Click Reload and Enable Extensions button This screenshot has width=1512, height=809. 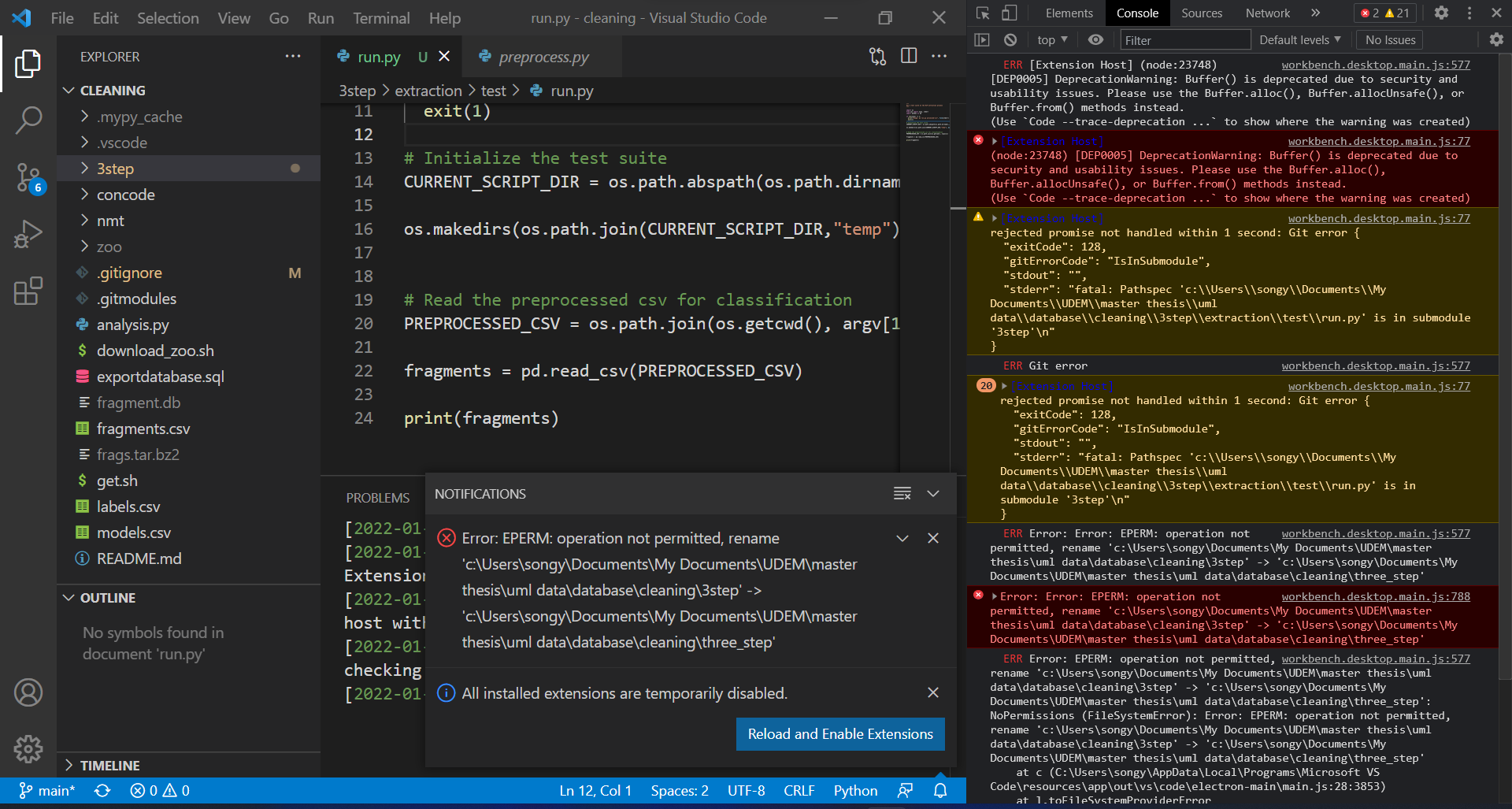[839, 734]
